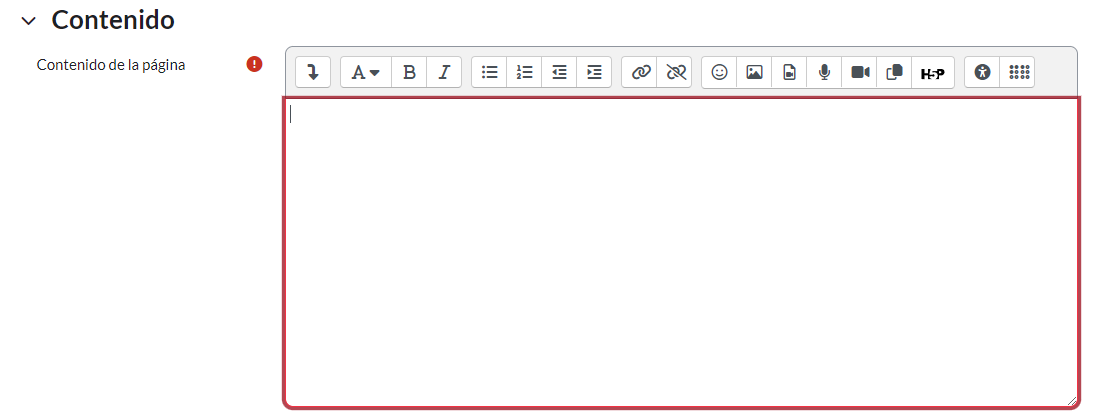Toggle the expanded toolbar arrow button
Screen dimensions: 1096x416
pos(313,72)
